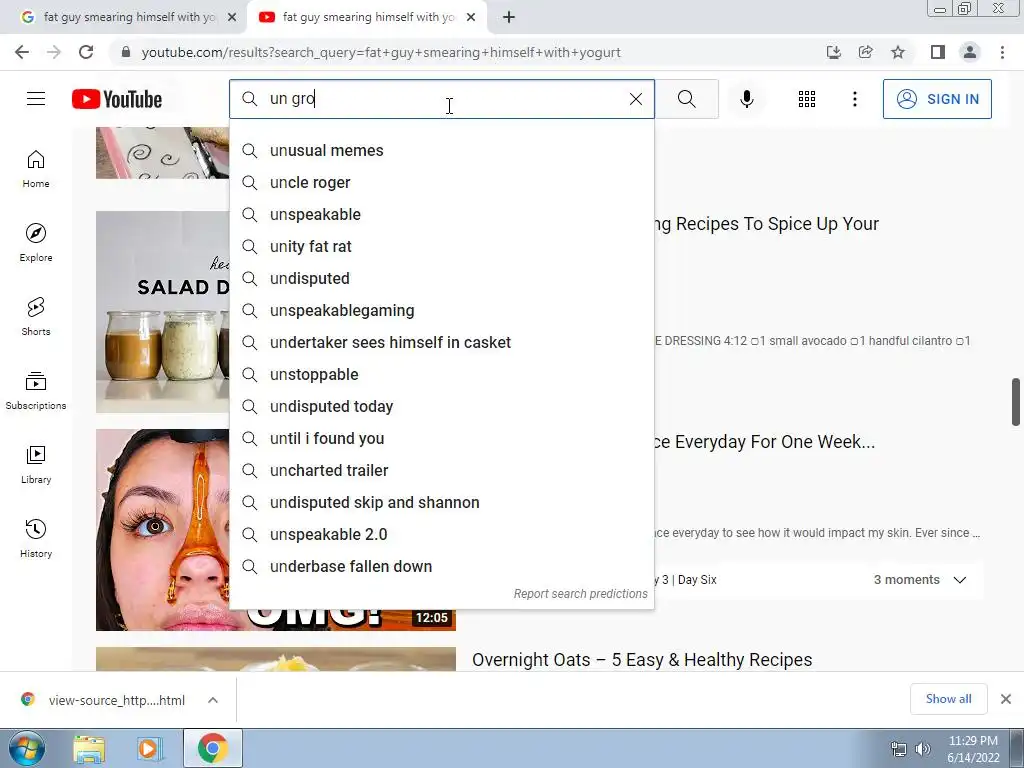Click Report search predictions link

coord(580,594)
